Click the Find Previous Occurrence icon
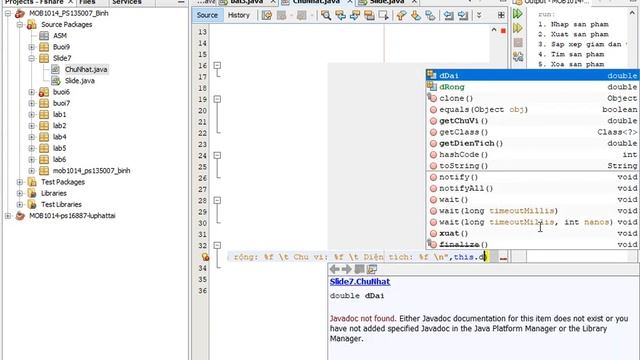The width and height of the screenshot is (640, 360). pos(340,16)
